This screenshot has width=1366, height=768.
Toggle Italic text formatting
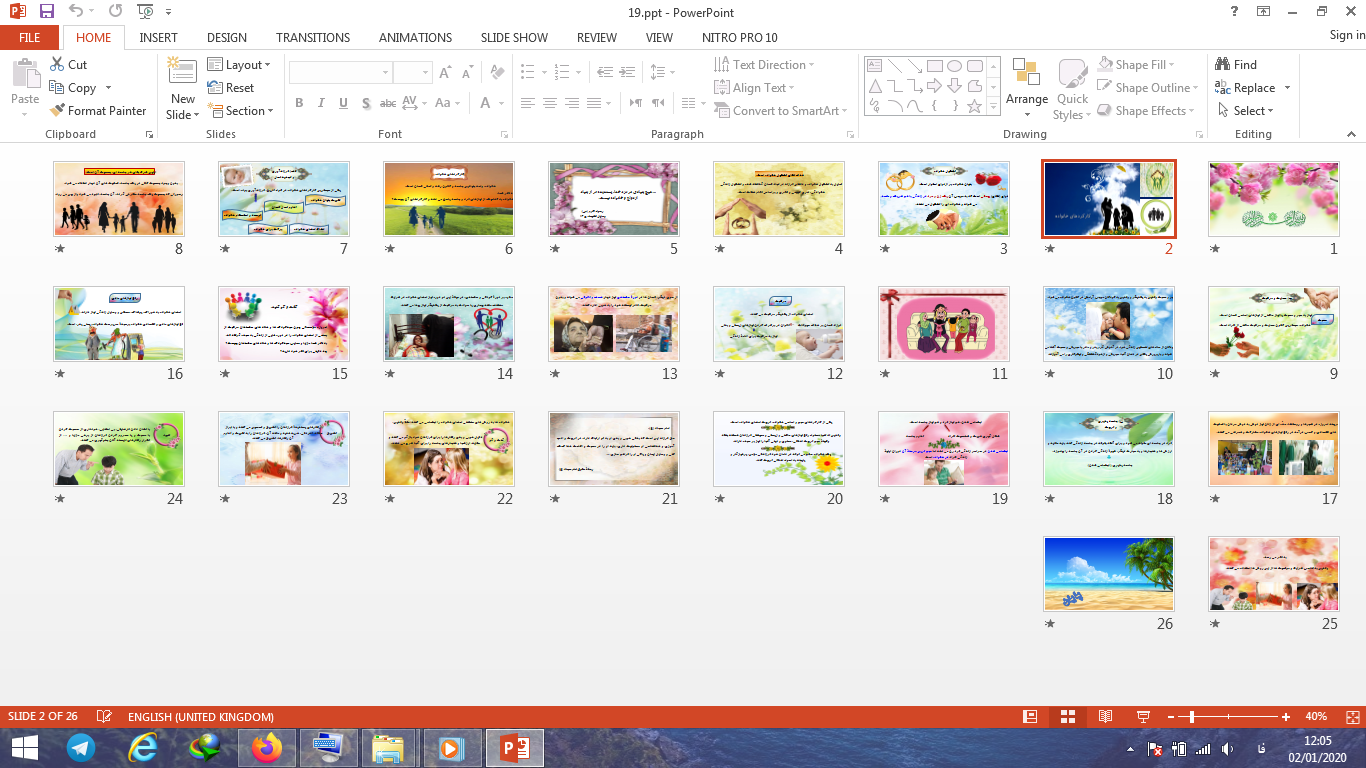[x=321, y=103]
